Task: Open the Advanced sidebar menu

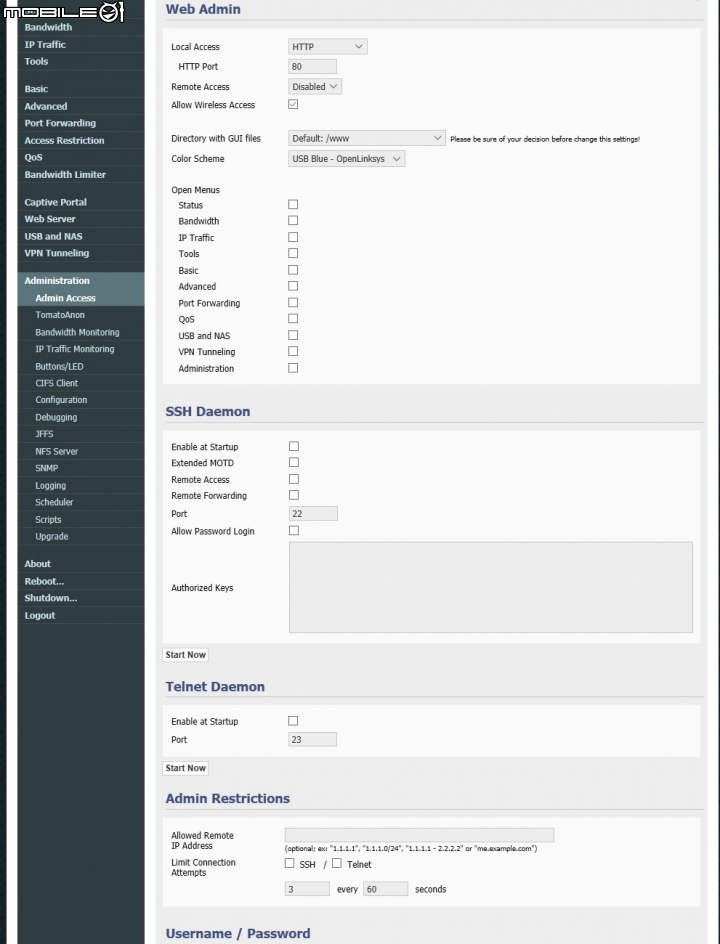Action: 81,107
